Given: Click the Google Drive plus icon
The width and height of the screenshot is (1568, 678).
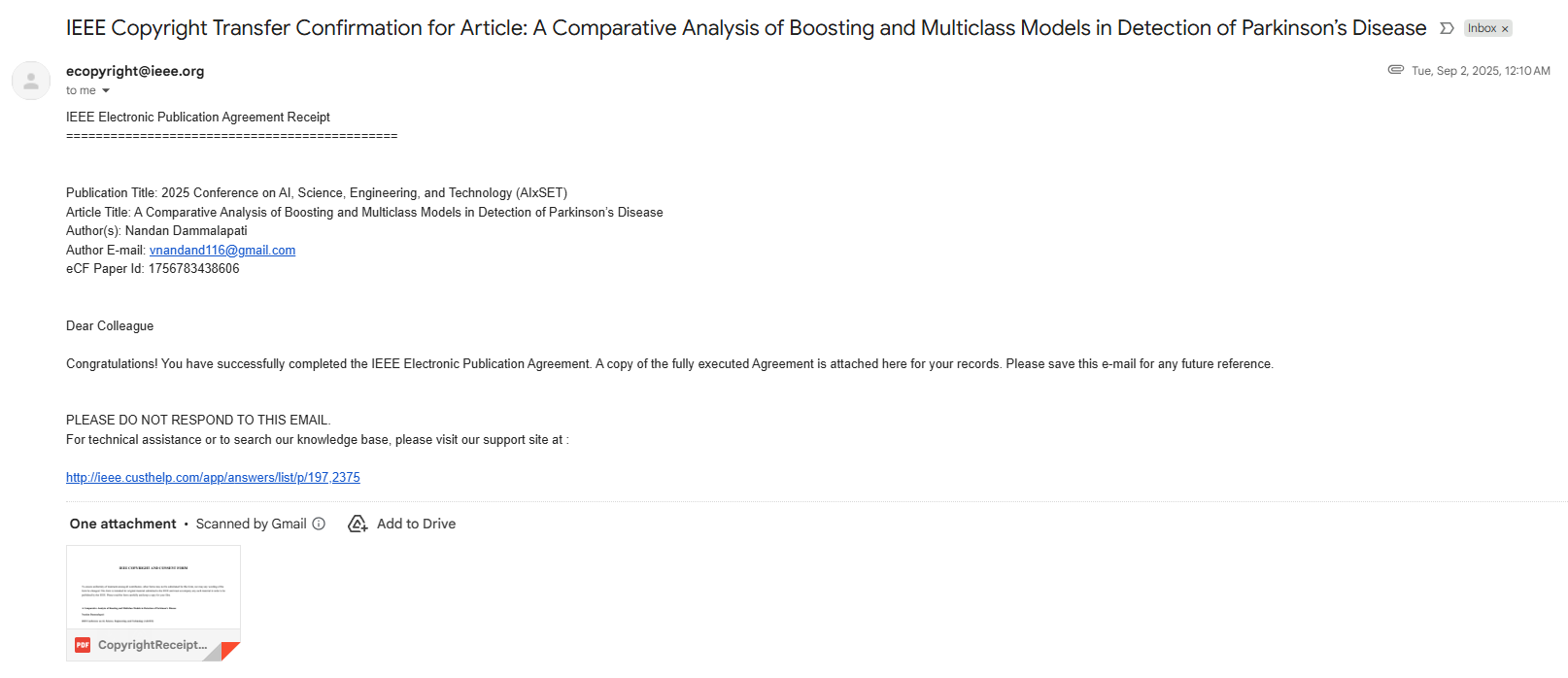Looking at the screenshot, I should click(x=358, y=524).
